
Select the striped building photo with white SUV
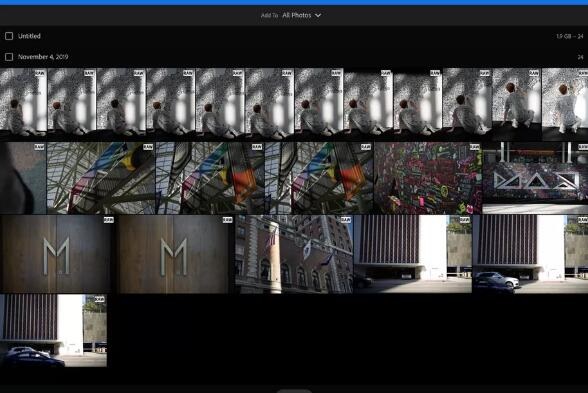pyautogui.click(x=530, y=254)
